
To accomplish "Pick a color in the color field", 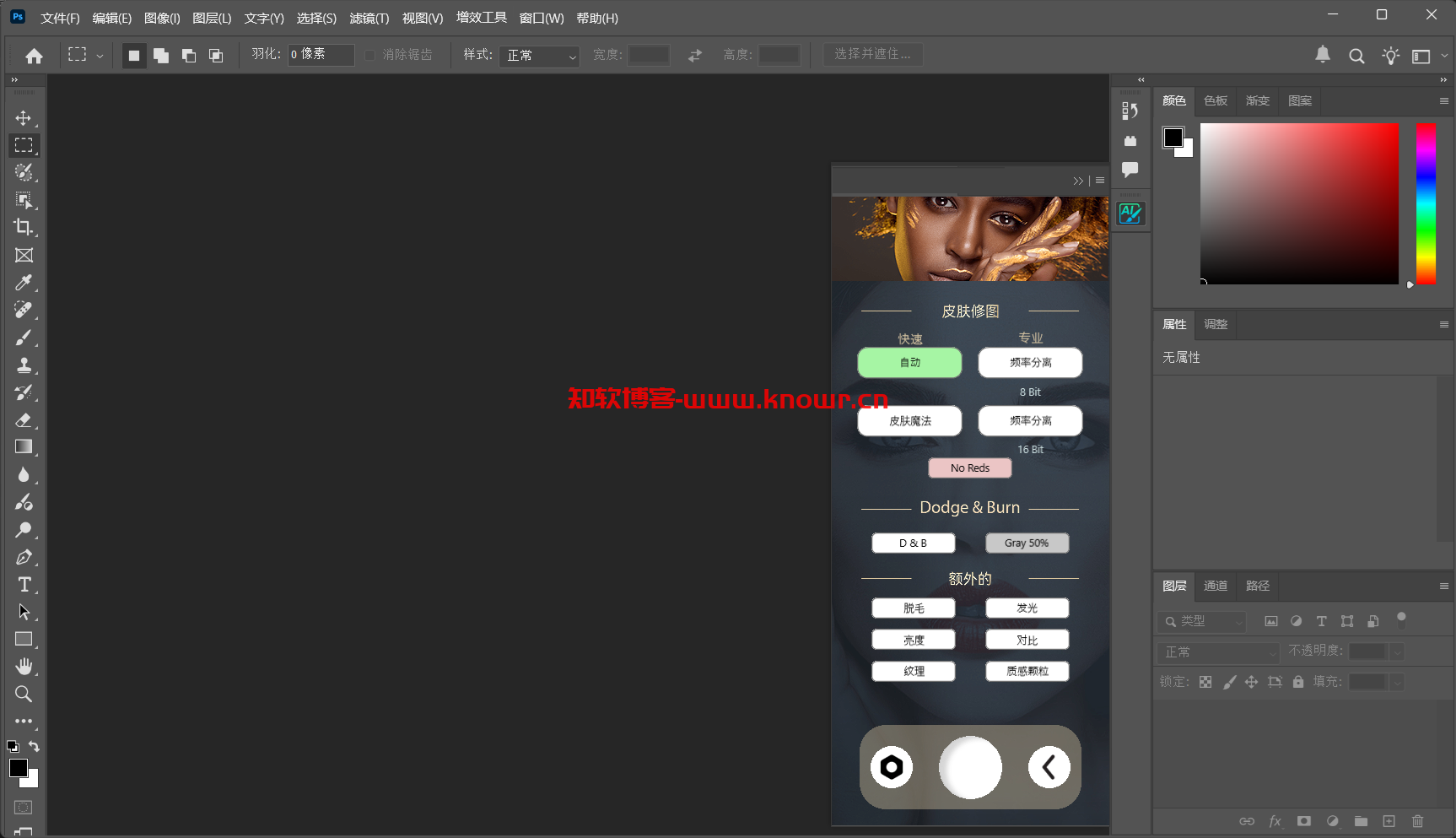I will point(1299,203).
